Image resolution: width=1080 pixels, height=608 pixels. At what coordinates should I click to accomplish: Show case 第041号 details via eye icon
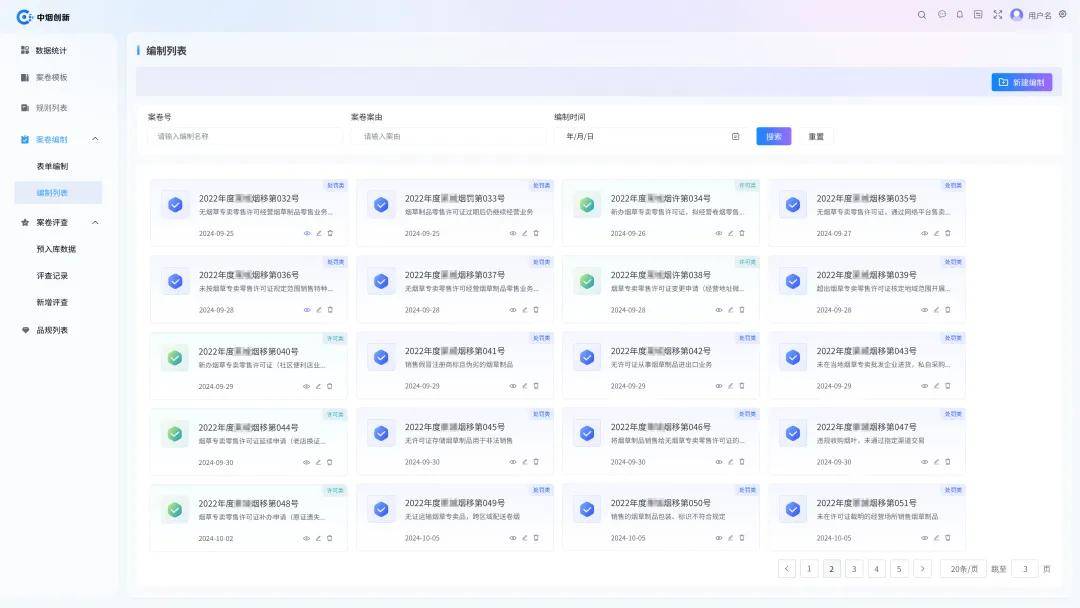513,386
